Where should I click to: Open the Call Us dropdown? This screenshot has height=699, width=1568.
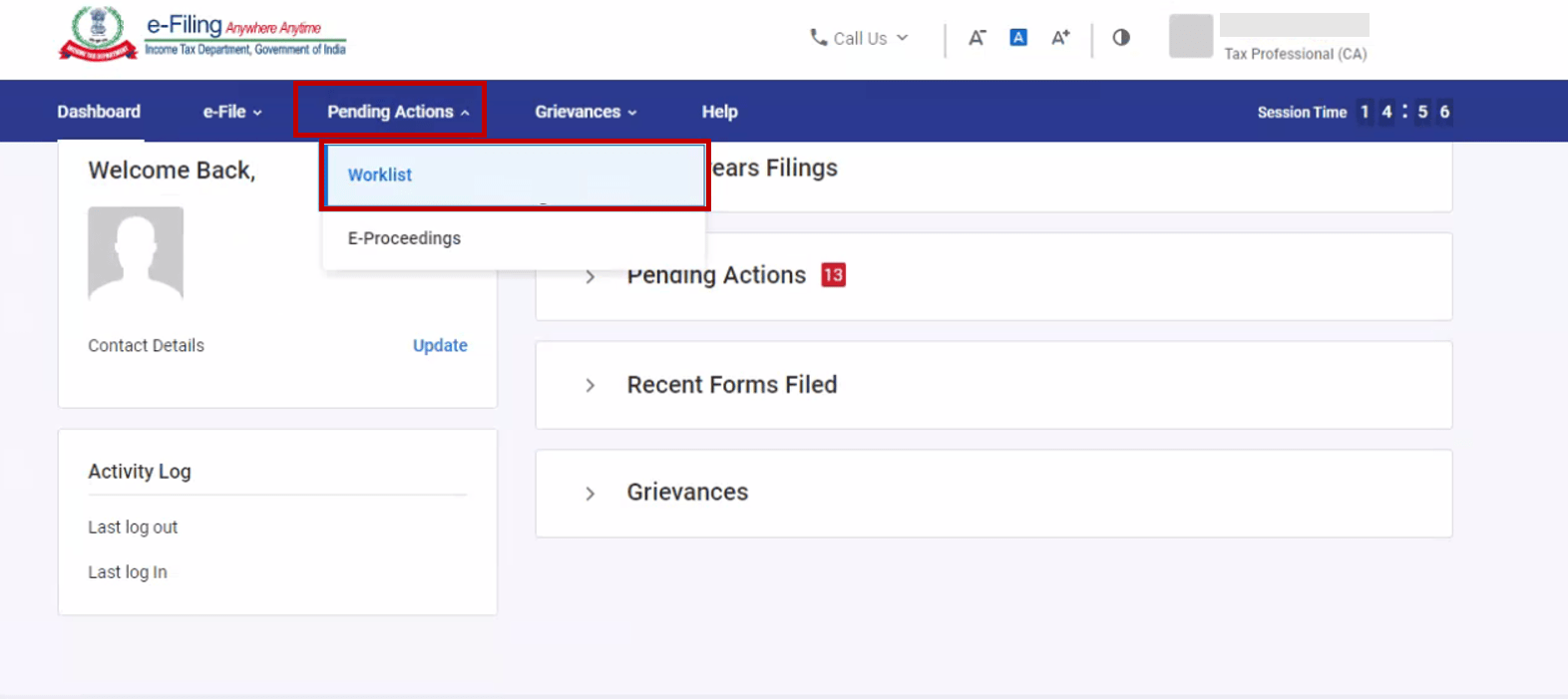point(860,38)
